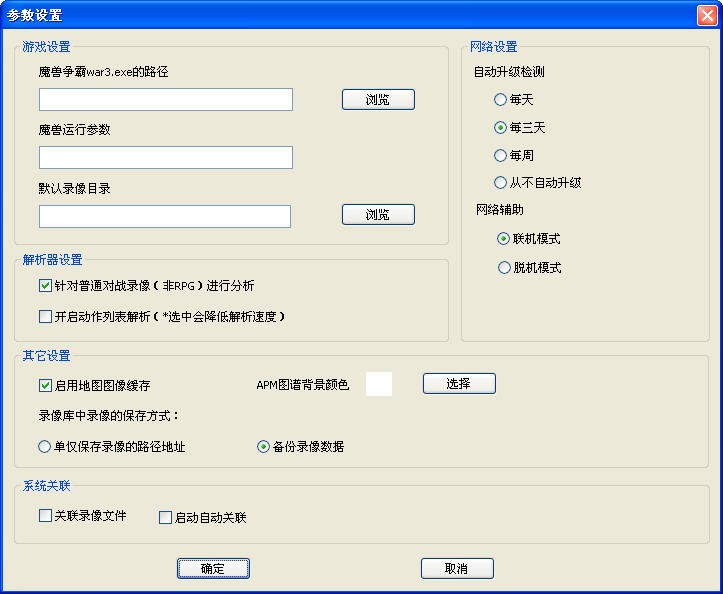Click the 游戏设置 group title
Image resolution: width=723 pixels, height=594 pixels.
(46, 47)
